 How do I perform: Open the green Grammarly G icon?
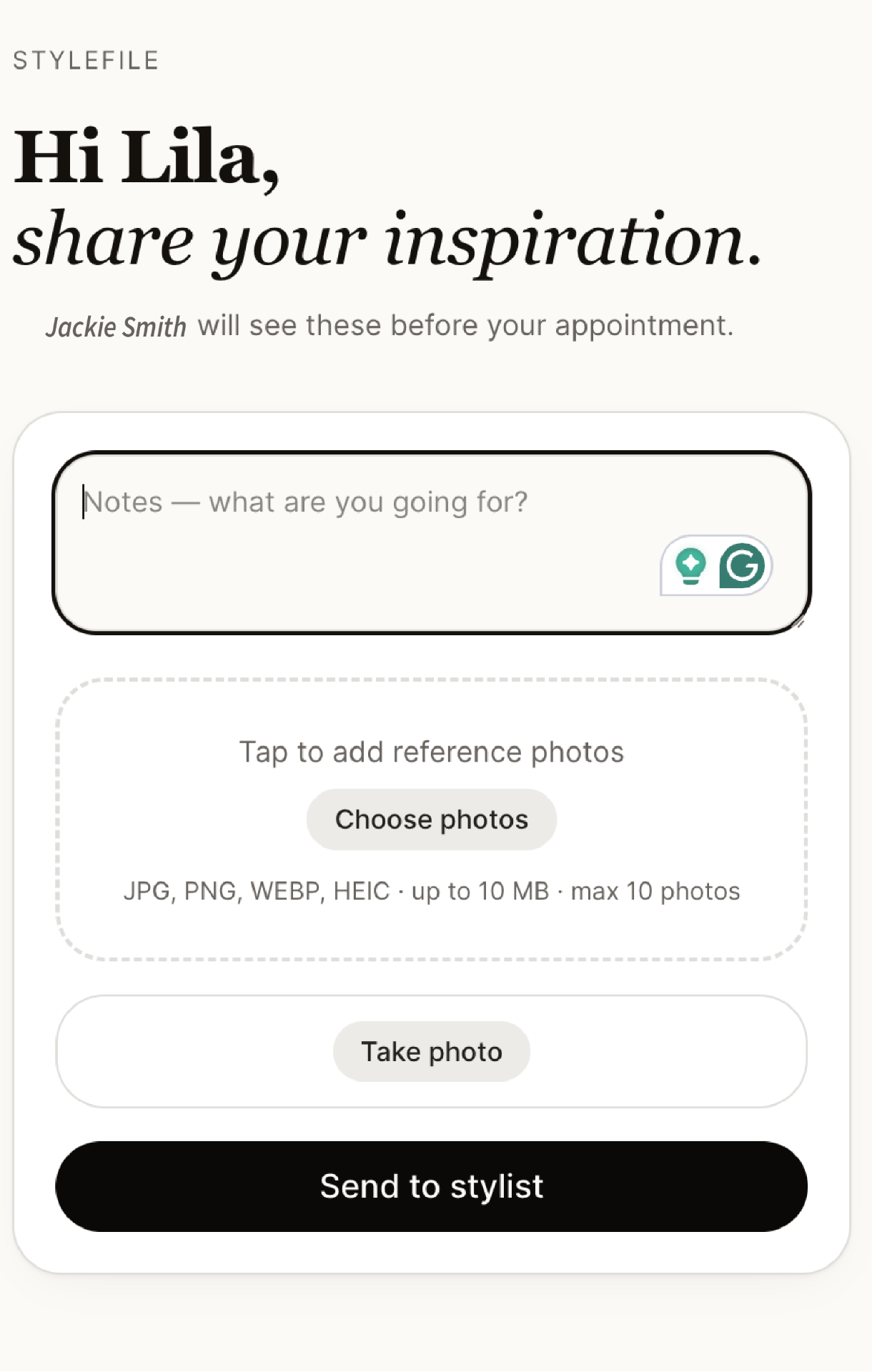742,565
